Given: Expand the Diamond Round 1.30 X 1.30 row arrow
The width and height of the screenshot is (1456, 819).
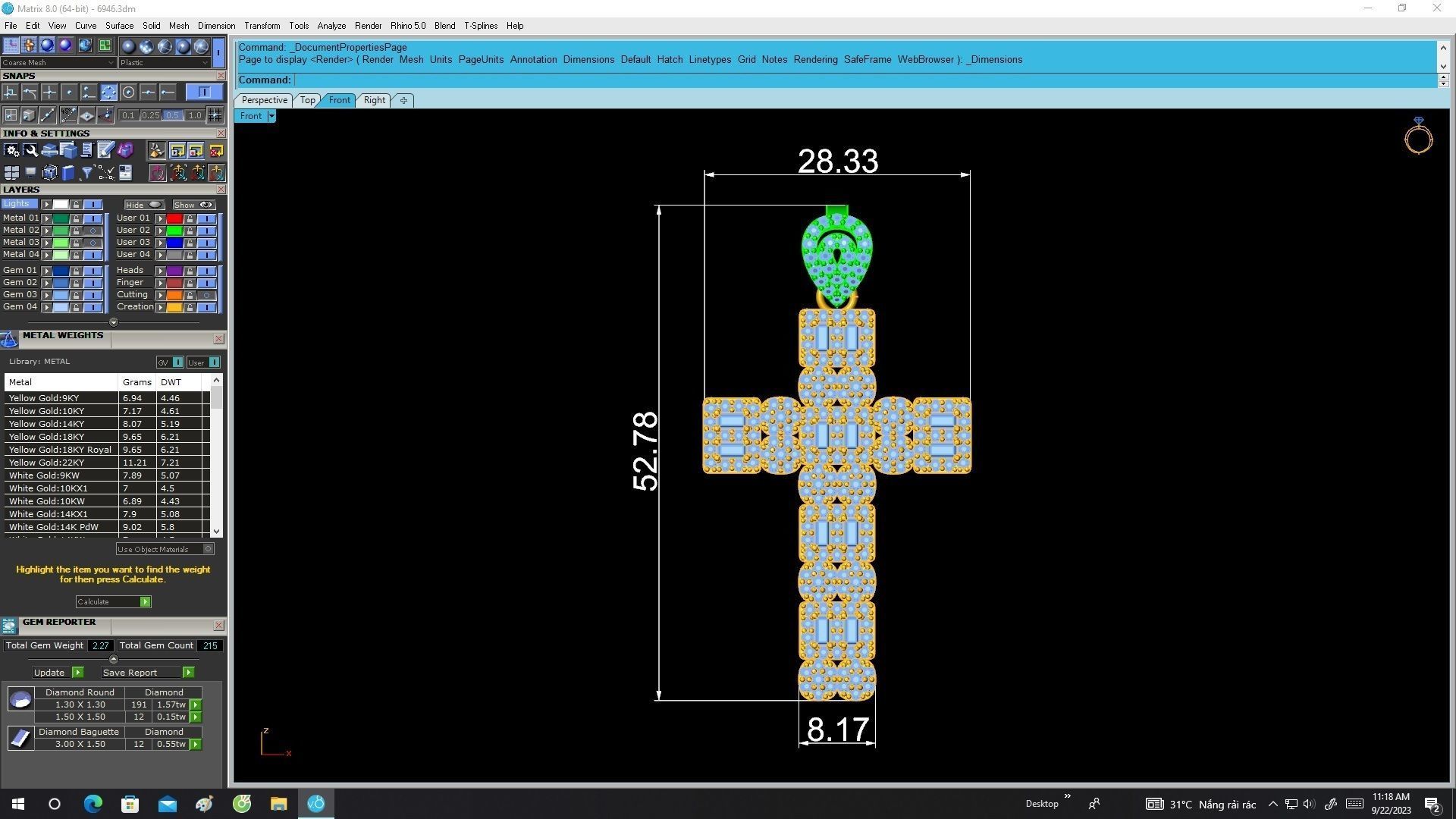Looking at the screenshot, I should [196, 705].
